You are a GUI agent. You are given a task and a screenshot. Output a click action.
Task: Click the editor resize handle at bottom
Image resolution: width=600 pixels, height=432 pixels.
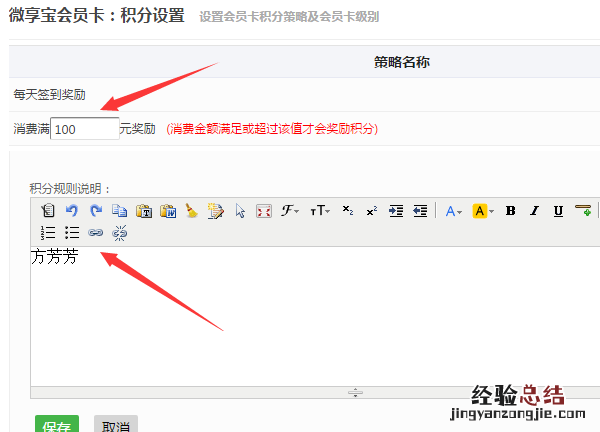(x=355, y=392)
